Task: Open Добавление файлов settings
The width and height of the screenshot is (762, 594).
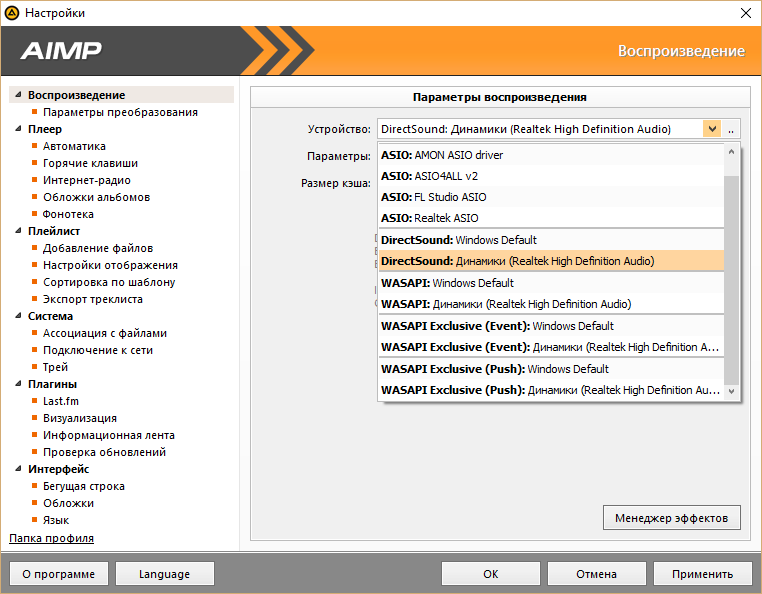Action: click(98, 248)
